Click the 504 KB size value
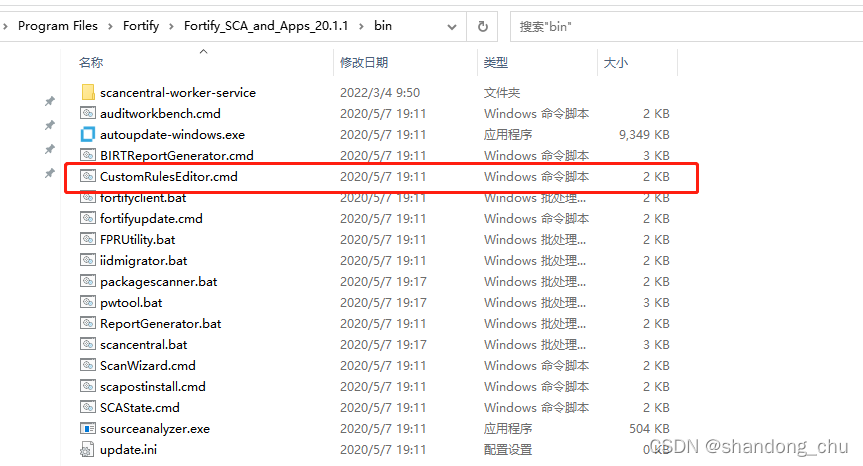The image size is (863, 466). (x=649, y=428)
